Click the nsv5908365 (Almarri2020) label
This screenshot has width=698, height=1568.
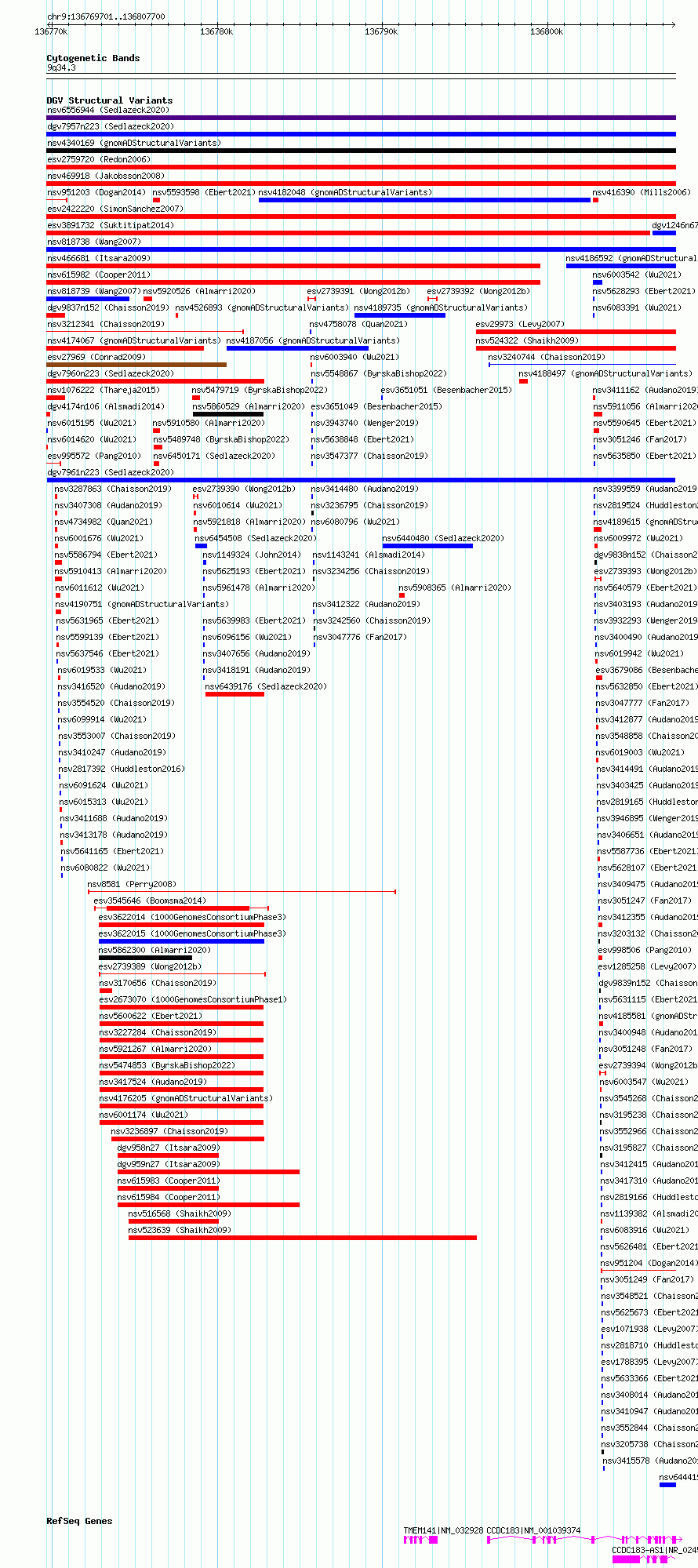click(455, 588)
